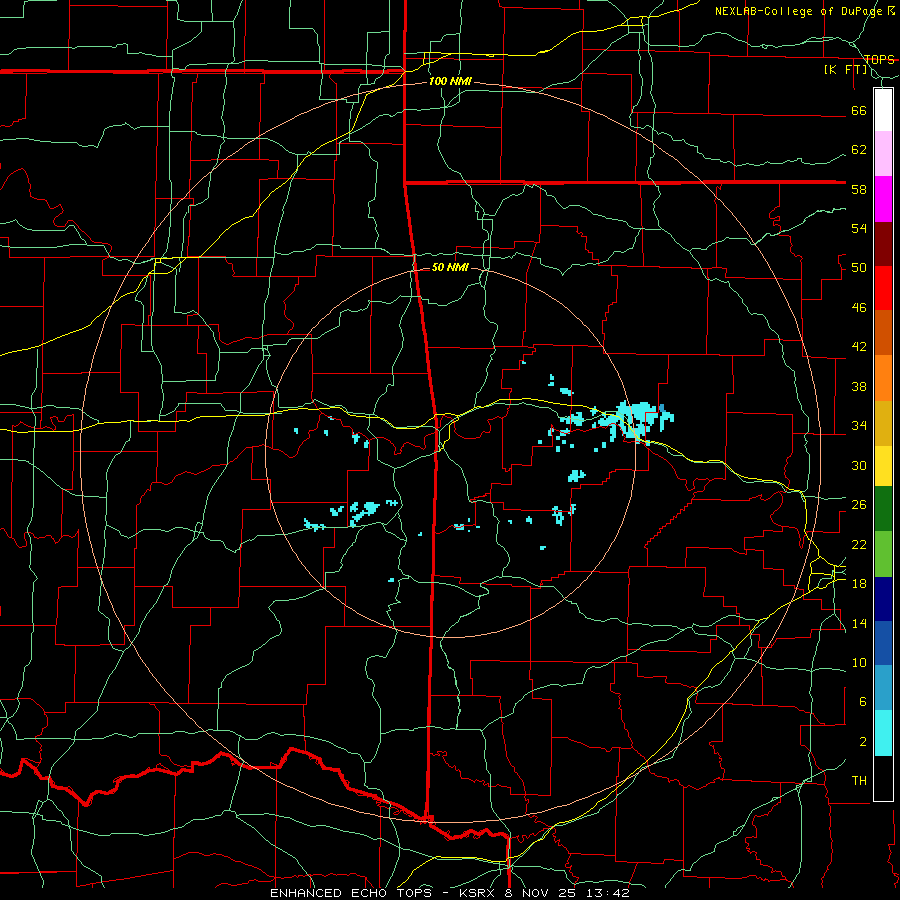This screenshot has height=900, width=900.
Task: Click the '62' legend value
Action: [859, 150]
